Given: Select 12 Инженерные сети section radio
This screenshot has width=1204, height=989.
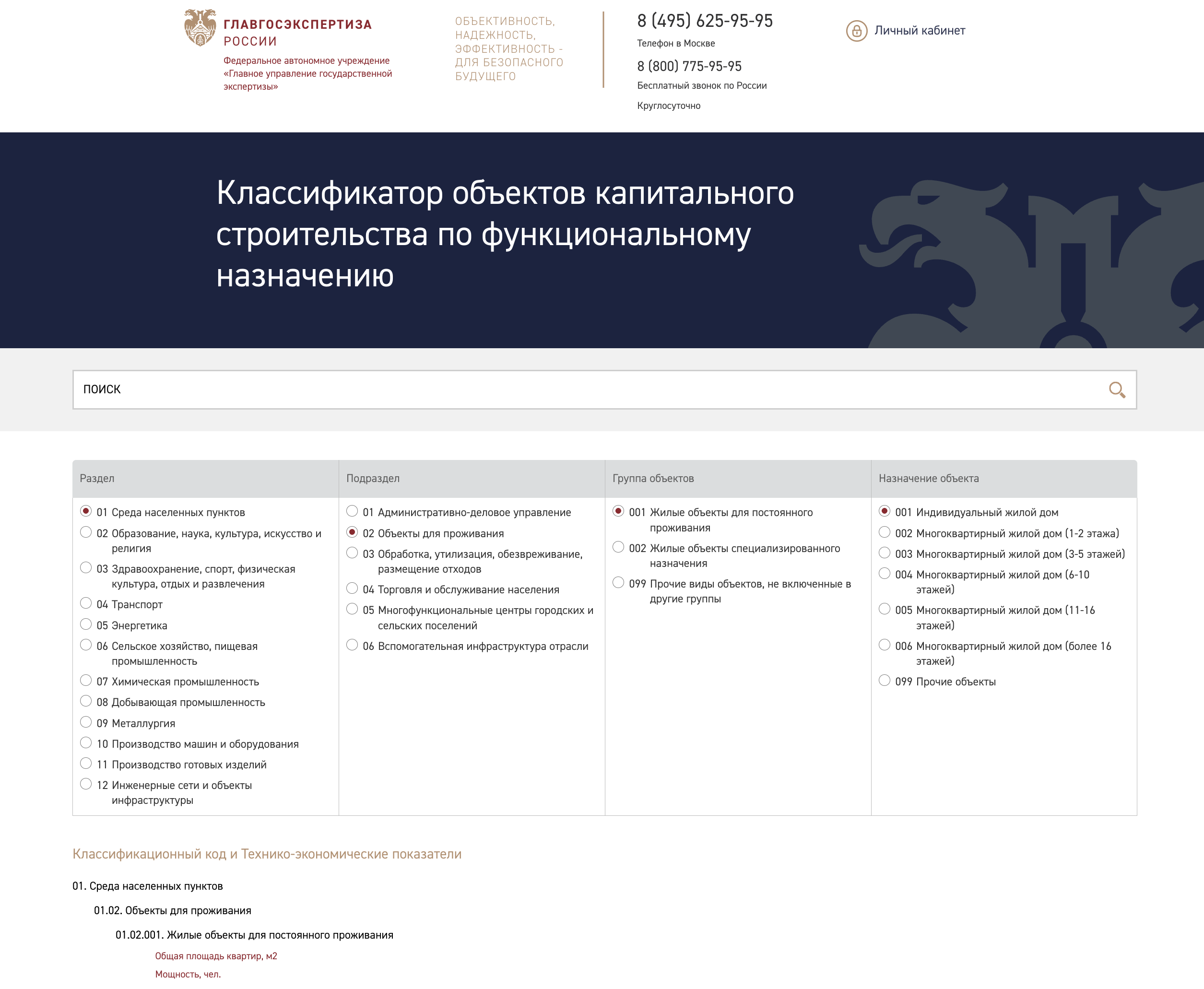Looking at the screenshot, I should pyautogui.click(x=86, y=784).
